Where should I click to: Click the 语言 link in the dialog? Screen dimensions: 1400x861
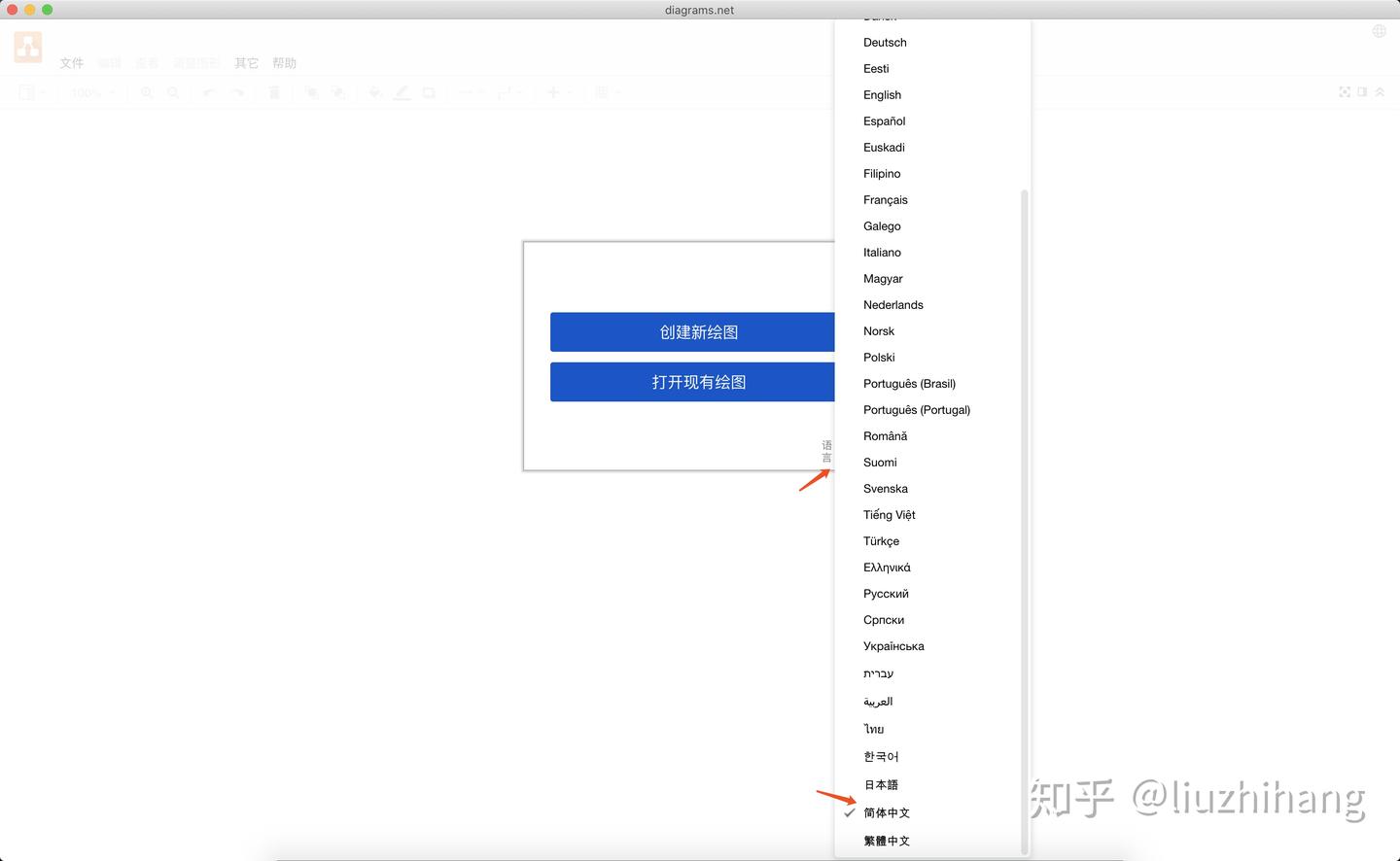coord(826,452)
